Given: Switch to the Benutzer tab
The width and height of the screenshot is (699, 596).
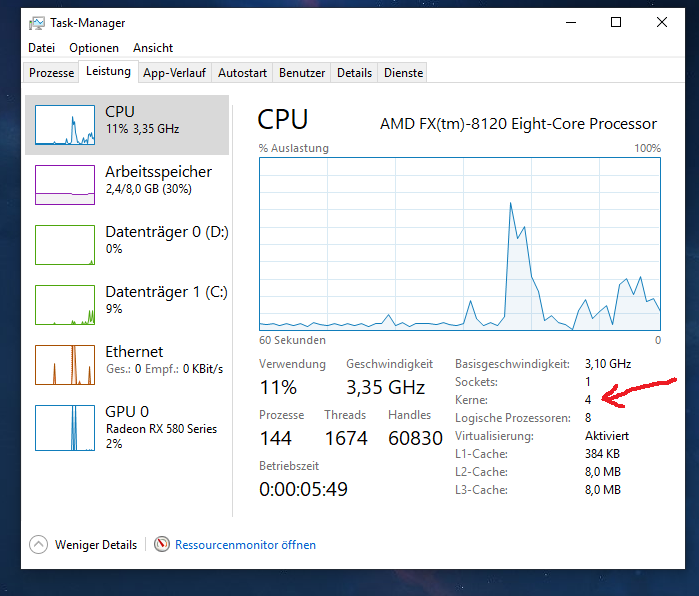Looking at the screenshot, I should click(302, 73).
